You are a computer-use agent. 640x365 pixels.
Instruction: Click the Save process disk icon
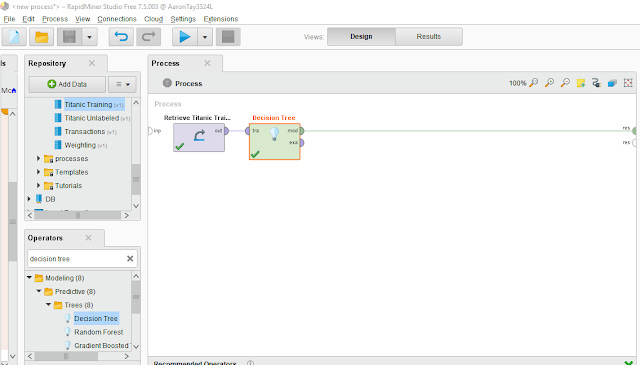69,37
